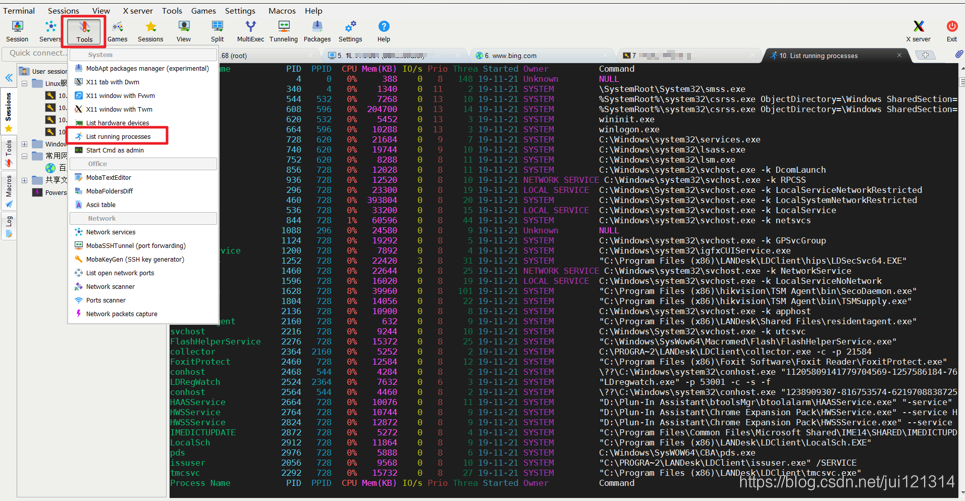The width and height of the screenshot is (965, 501).
Task: Click the Tools toolbar button
Action: pos(84,31)
